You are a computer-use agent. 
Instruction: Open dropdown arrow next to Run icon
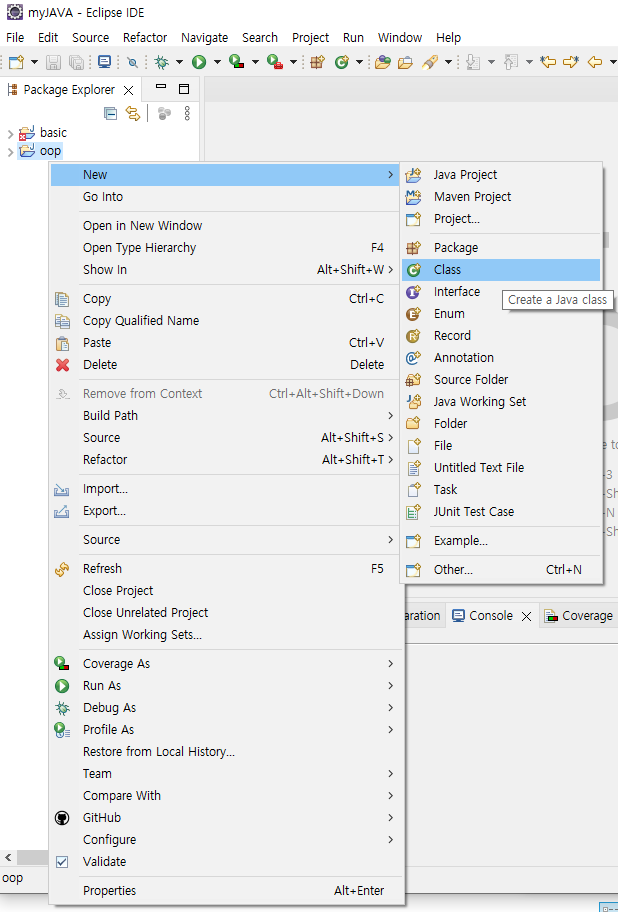point(217,62)
